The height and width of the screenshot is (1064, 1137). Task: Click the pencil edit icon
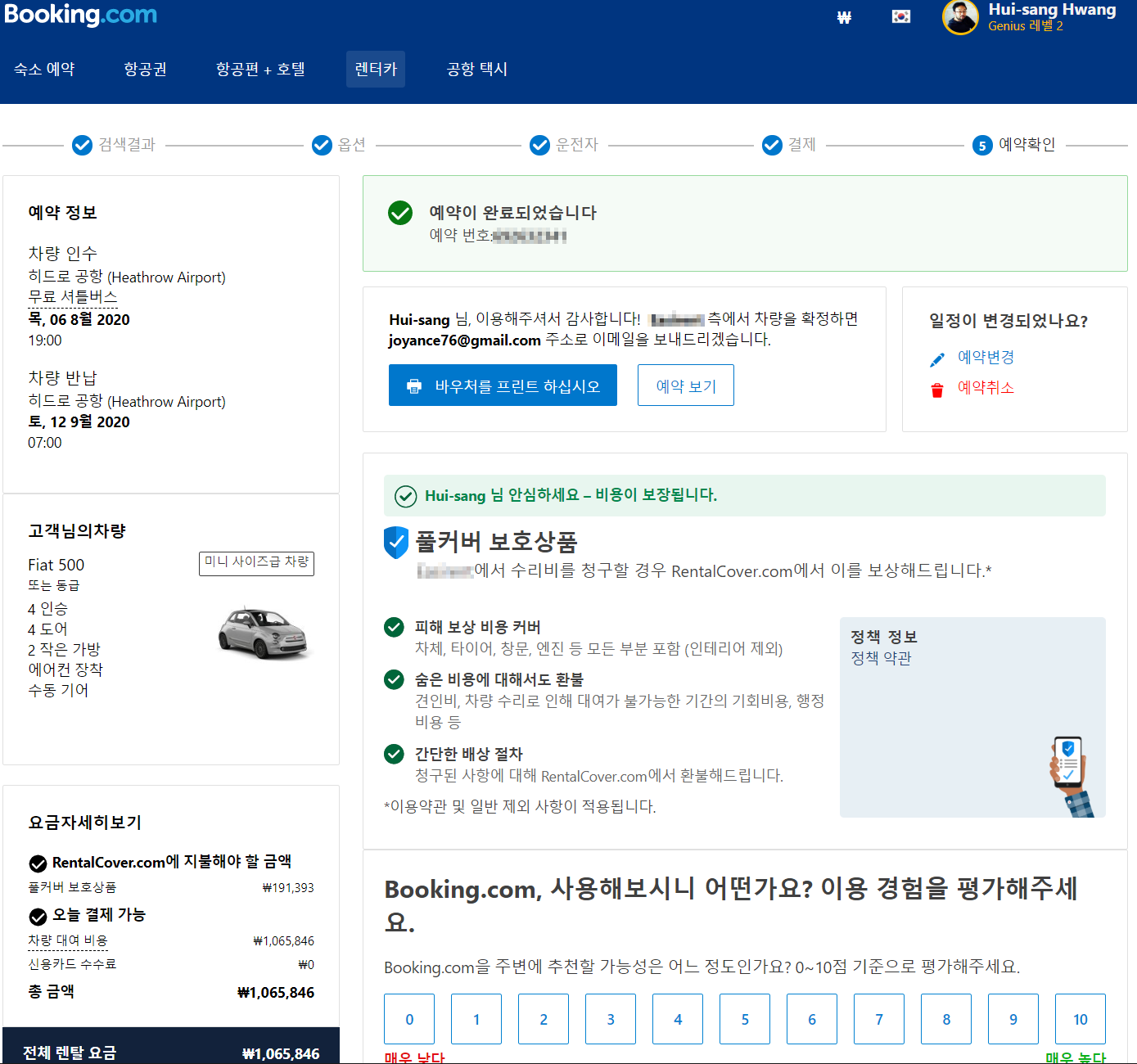point(937,359)
